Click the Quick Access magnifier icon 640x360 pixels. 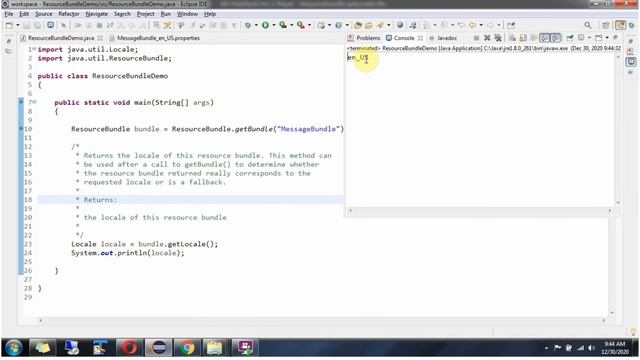click(x=587, y=25)
